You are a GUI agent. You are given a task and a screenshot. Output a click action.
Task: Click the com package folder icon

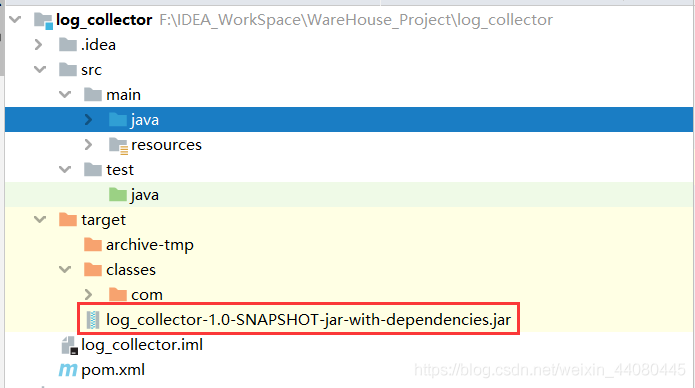pyautogui.click(x=117, y=294)
